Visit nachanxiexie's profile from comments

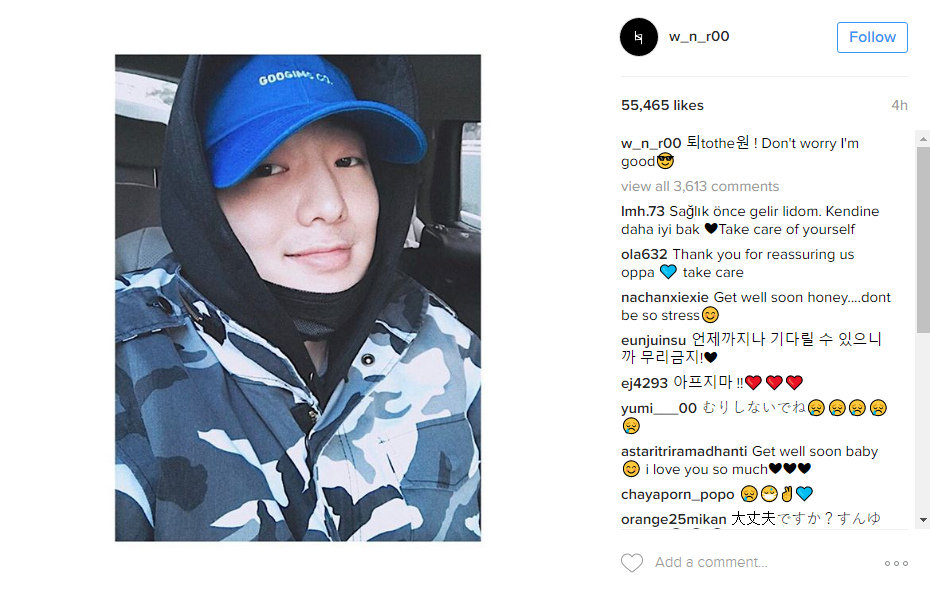(x=664, y=297)
